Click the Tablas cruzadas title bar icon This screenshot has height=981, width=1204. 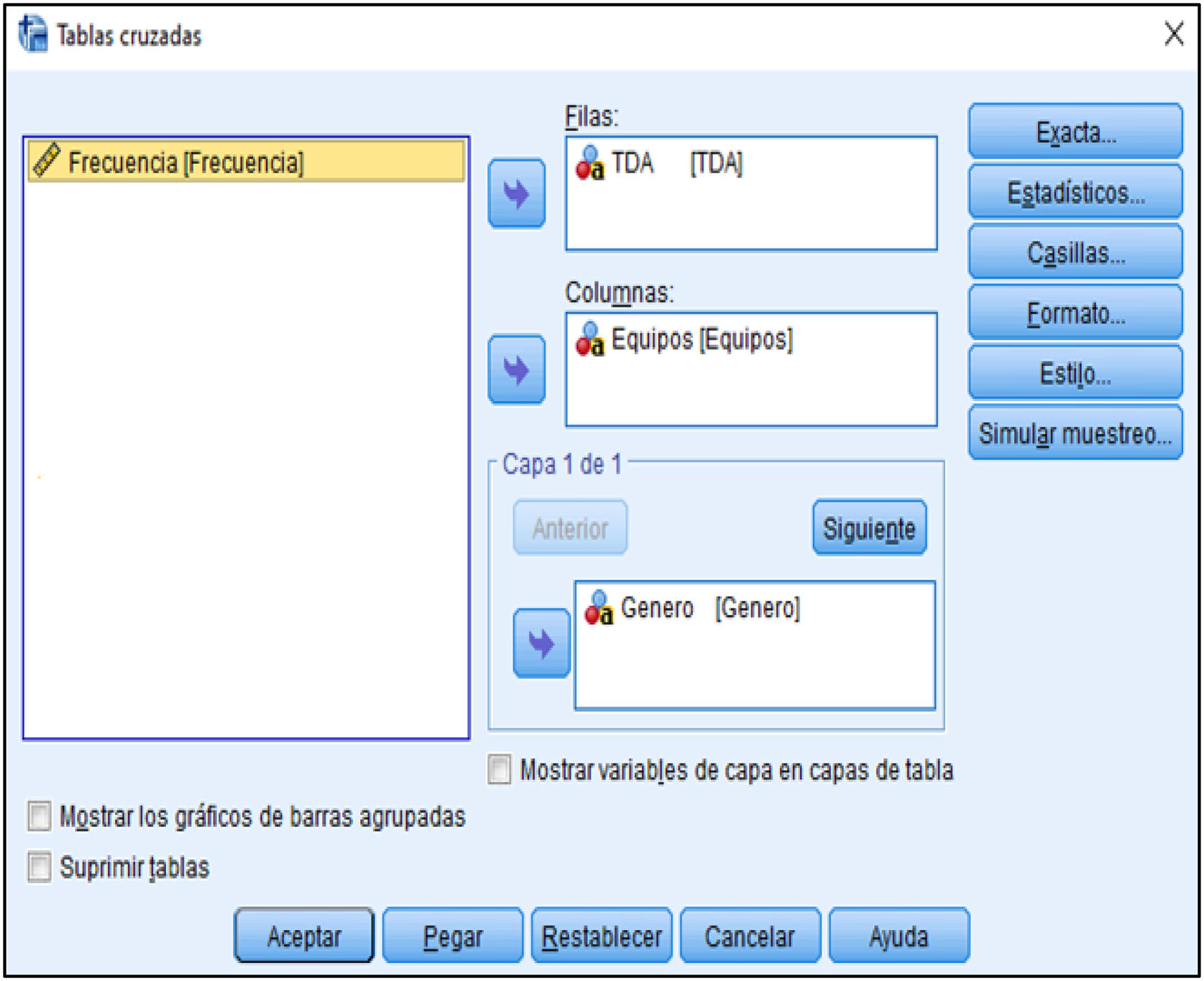[33, 34]
